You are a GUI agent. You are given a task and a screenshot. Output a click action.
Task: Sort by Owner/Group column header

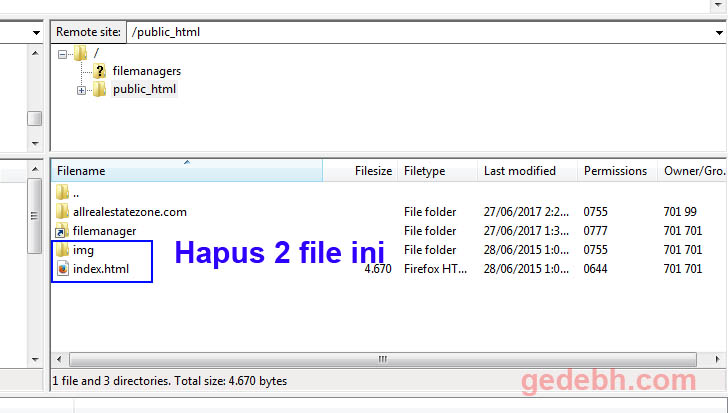point(692,171)
